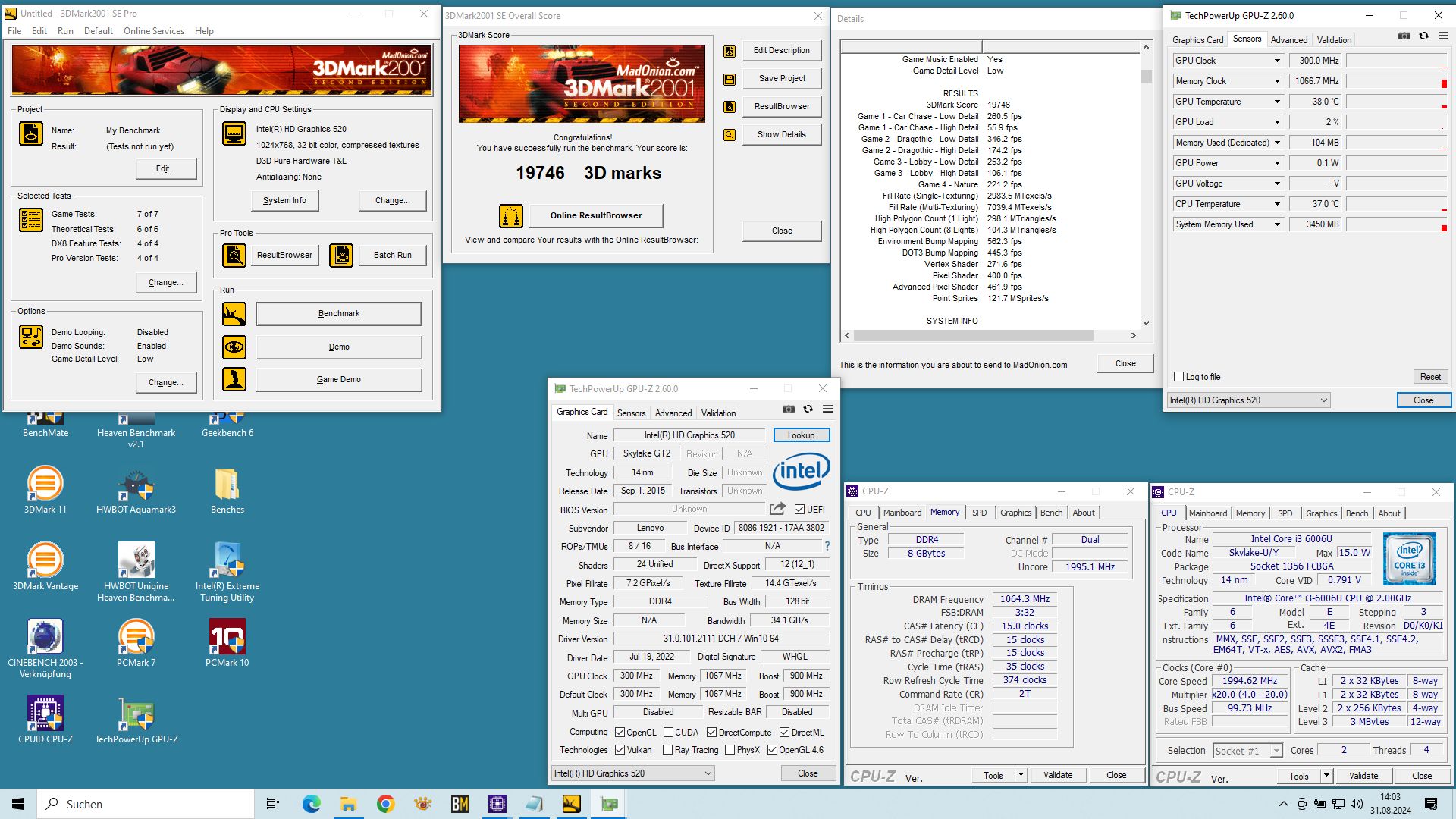Open the Default menu in 3DMark2001
The height and width of the screenshot is (819, 1456).
pyautogui.click(x=99, y=31)
